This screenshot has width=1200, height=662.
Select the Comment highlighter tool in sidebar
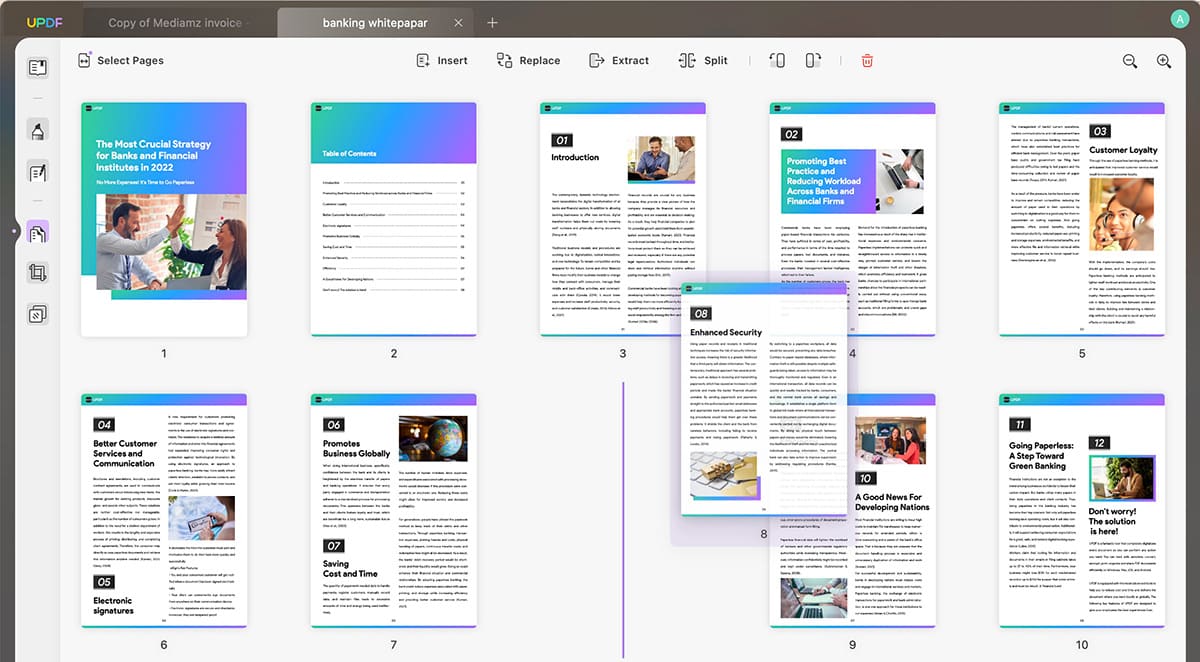(38, 130)
